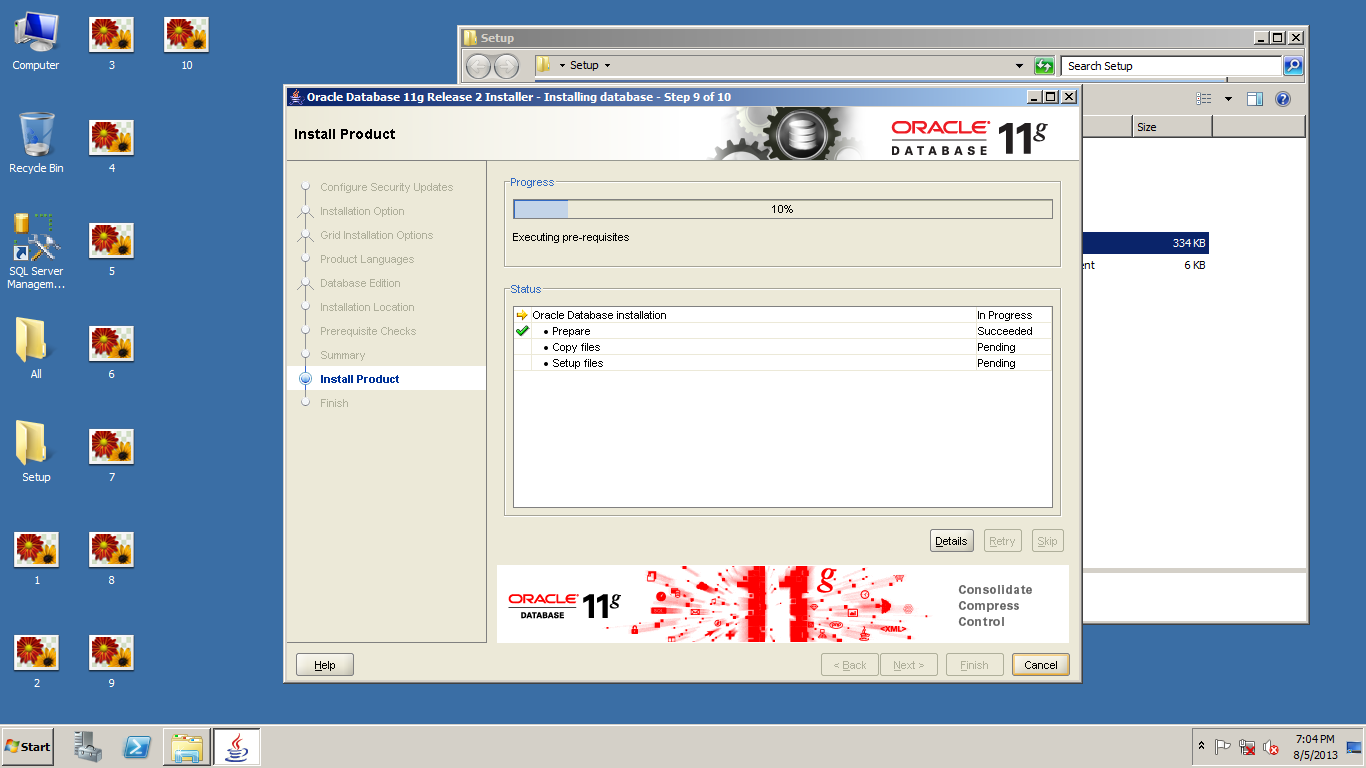Toggle the Explorer preview pane icon

[x=1255, y=99]
